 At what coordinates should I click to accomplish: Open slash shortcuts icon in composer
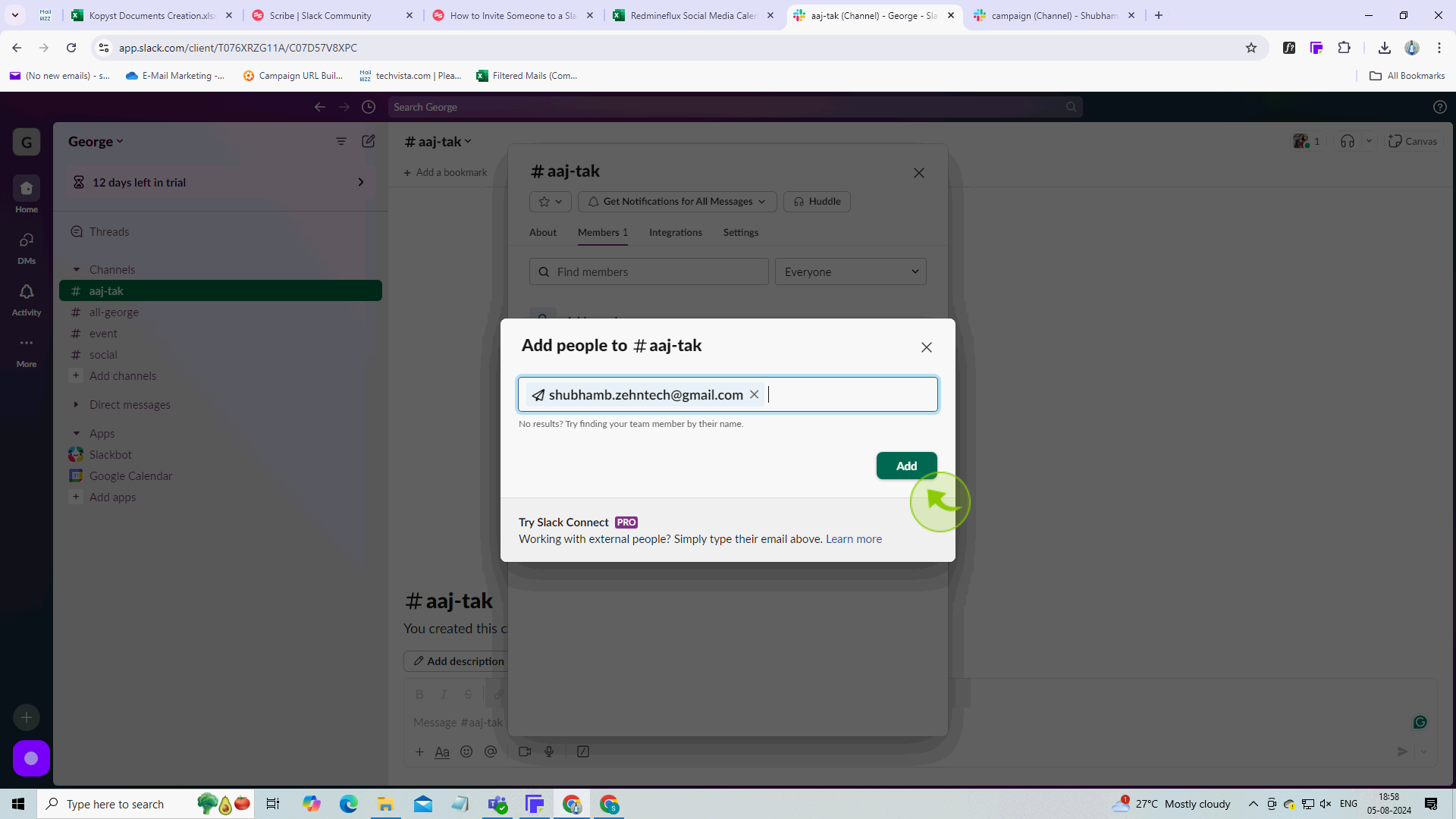(583, 752)
